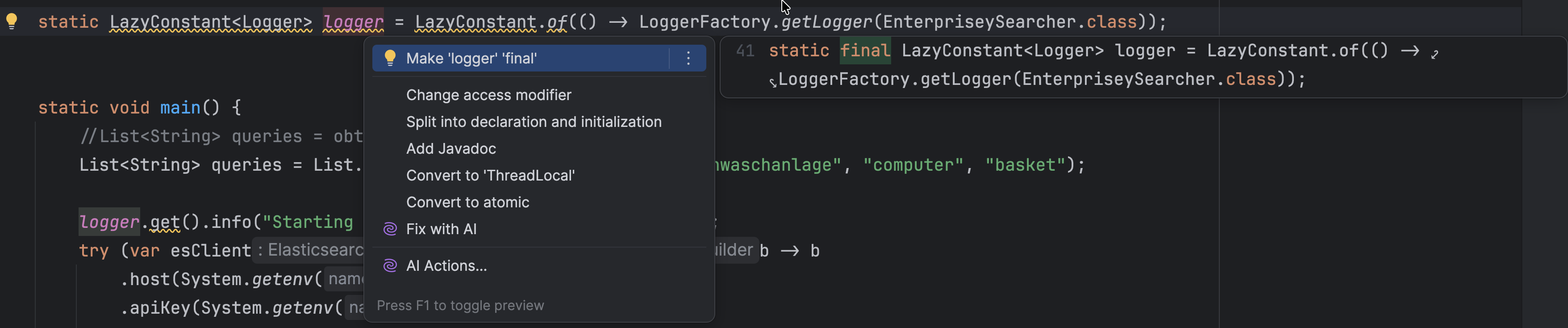The height and width of the screenshot is (328, 1568).
Task: Open the three-dot options menu on the intention
Action: tap(688, 59)
